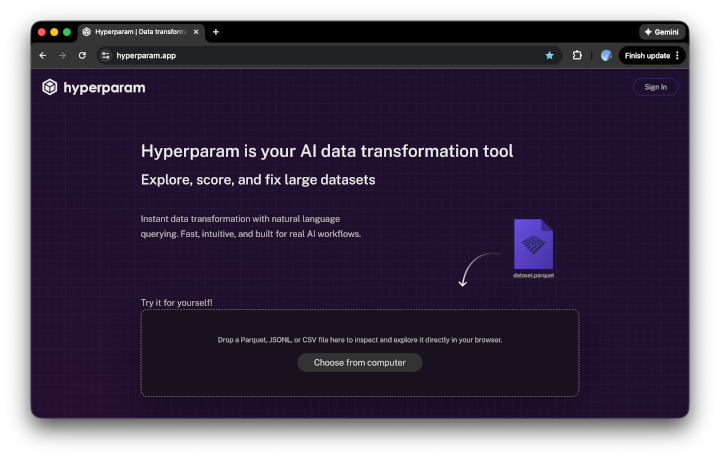Screen dimensions: 720x459
Task: Click the Choose from computer button
Action: (360, 363)
